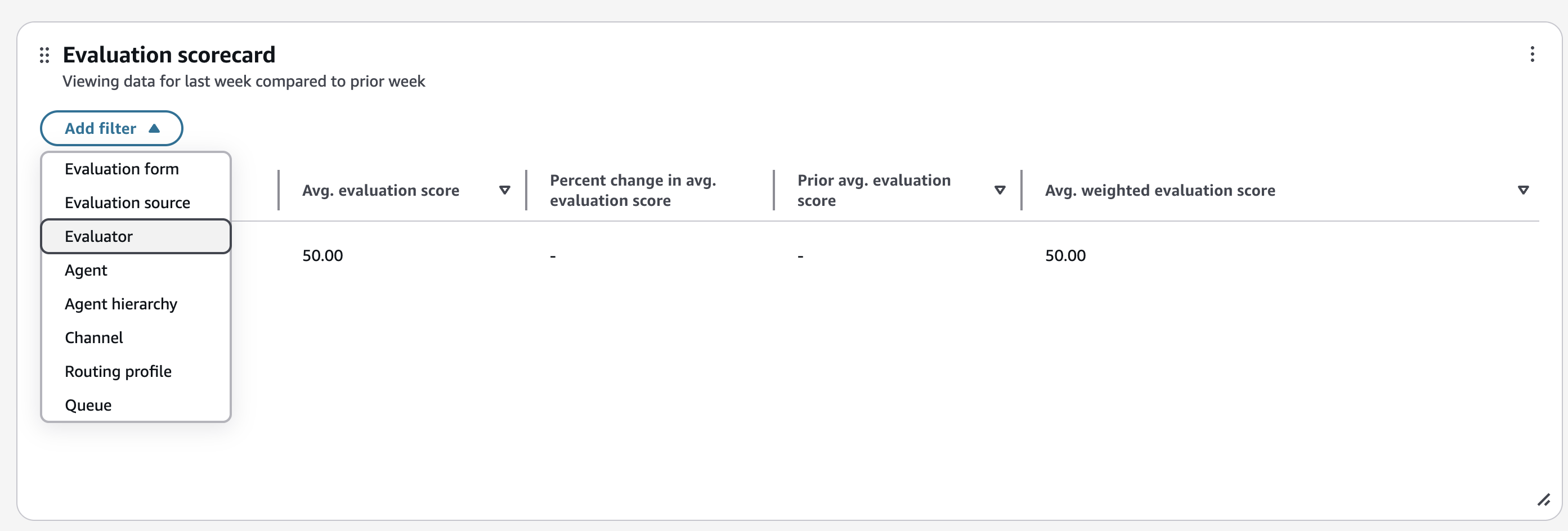Click the Avg. evaluation score column header
The height and width of the screenshot is (531, 1568).
coord(380,190)
